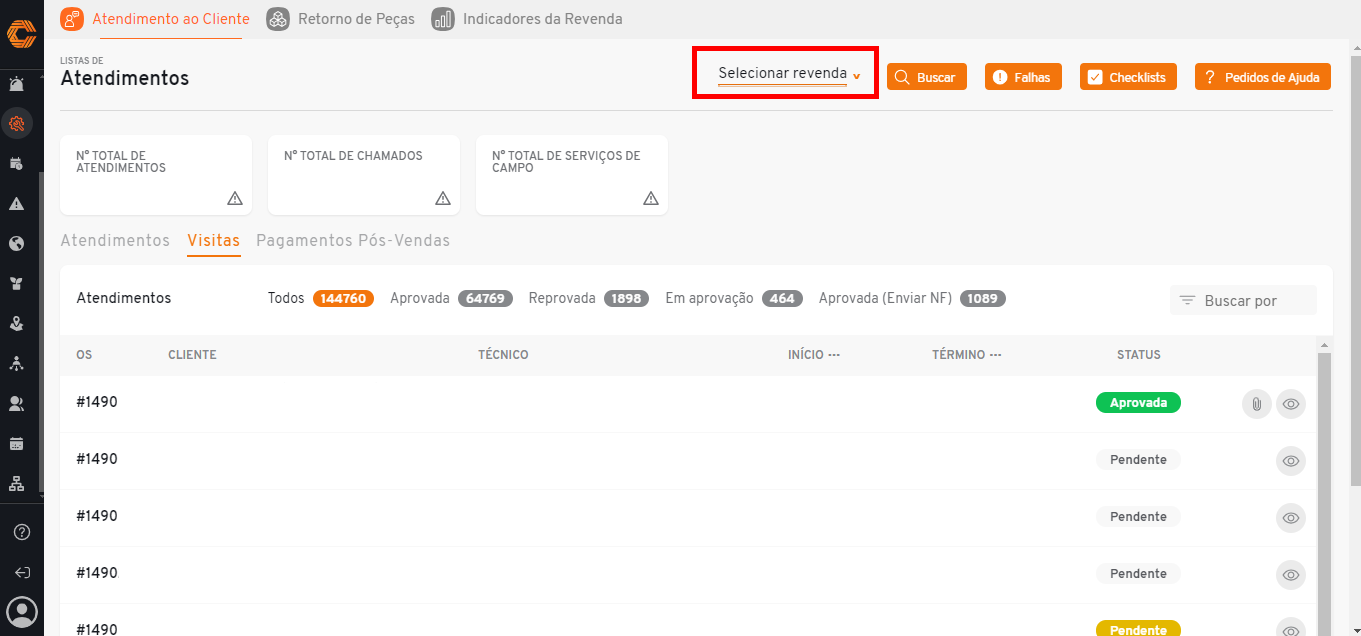The height and width of the screenshot is (636, 1361).
Task: Open the warning triangle sidebar icon
Action: point(17,204)
